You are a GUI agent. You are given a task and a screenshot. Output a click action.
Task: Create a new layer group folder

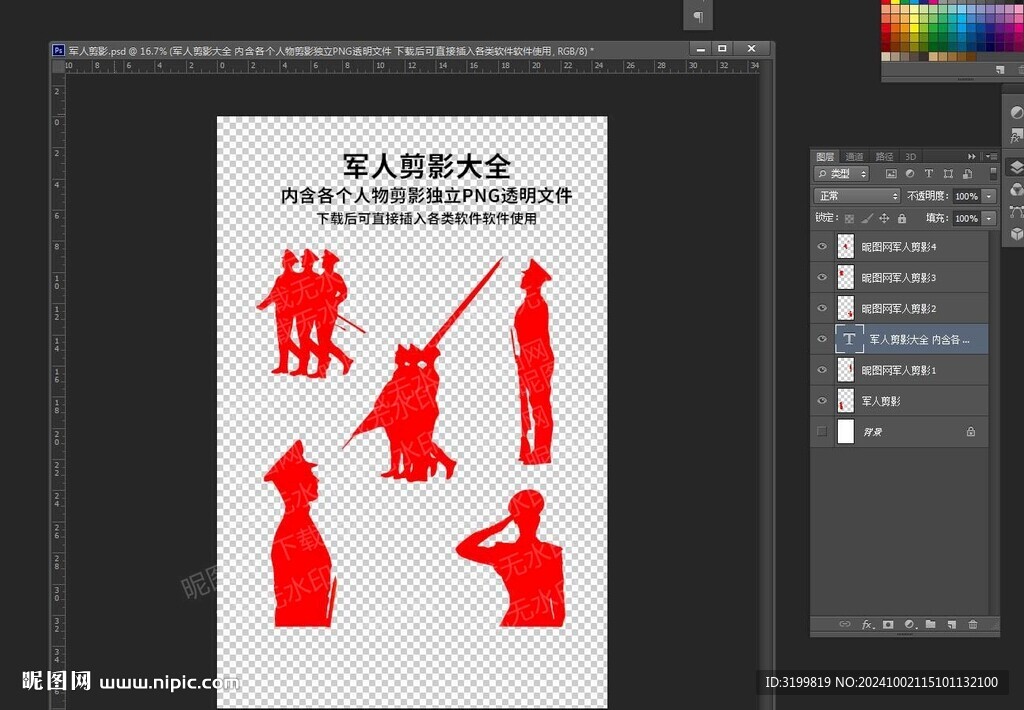click(x=930, y=624)
